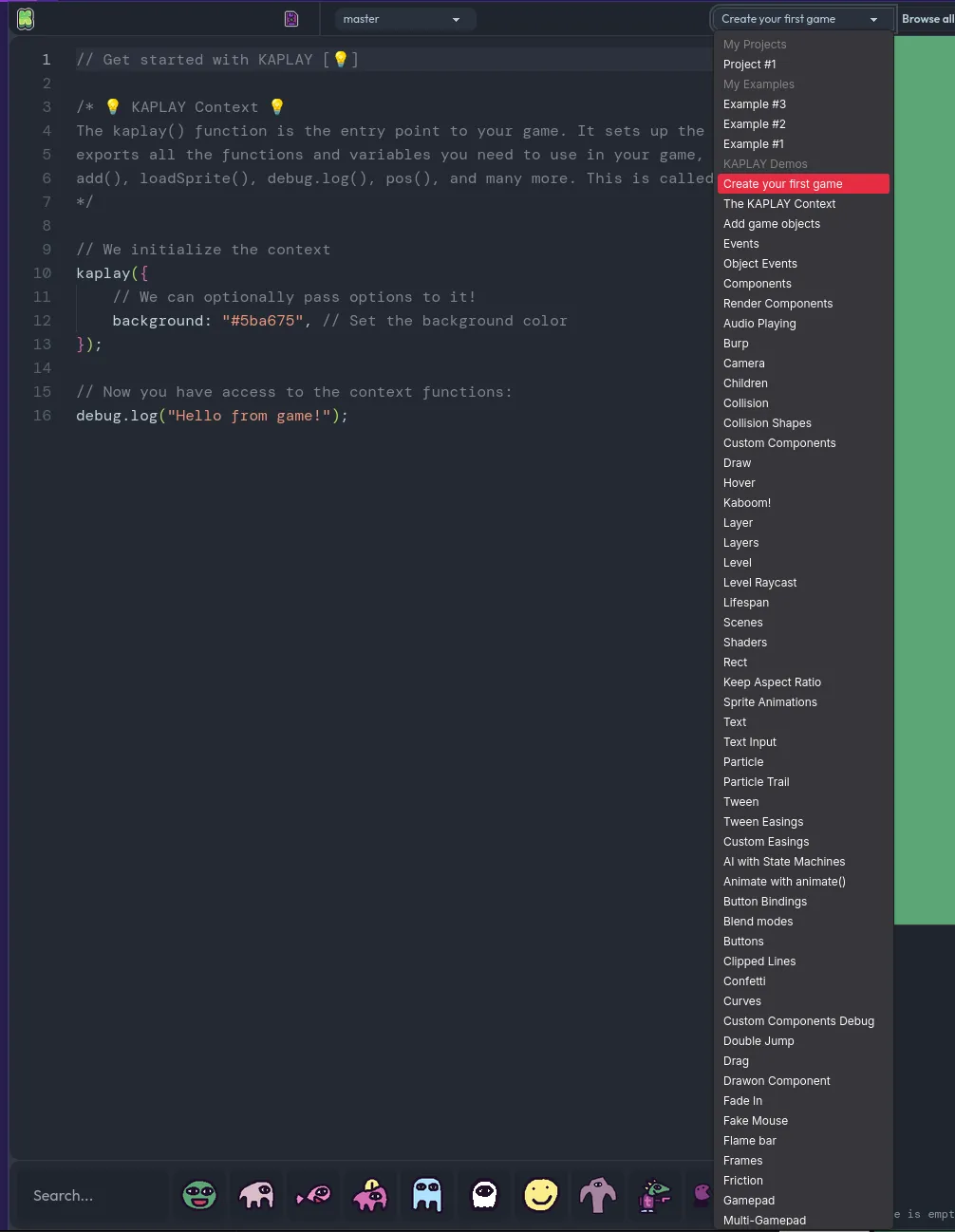This screenshot has width=955, height=1232.
Task: Open the Level Raycast demo
Action: point(803,583)
